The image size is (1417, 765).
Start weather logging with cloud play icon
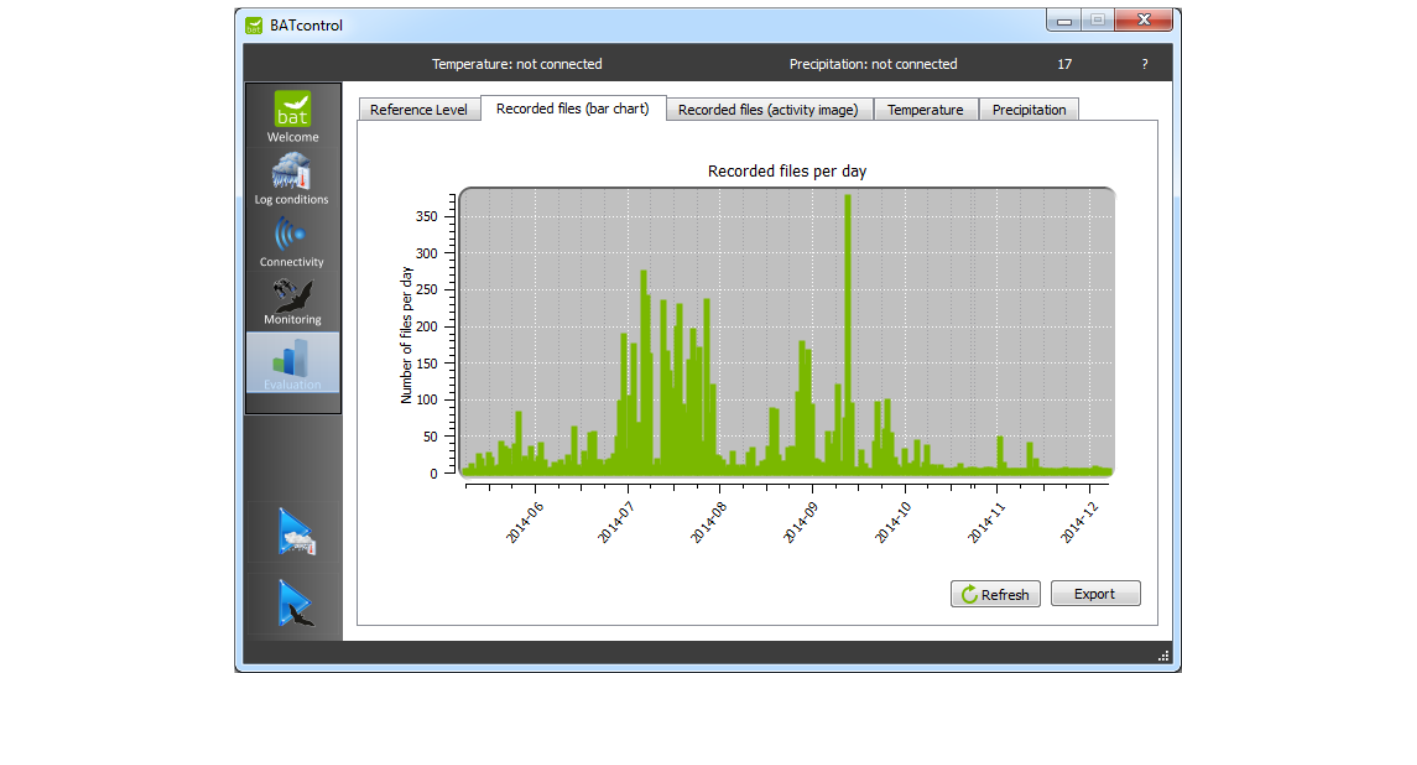point(295,532)
